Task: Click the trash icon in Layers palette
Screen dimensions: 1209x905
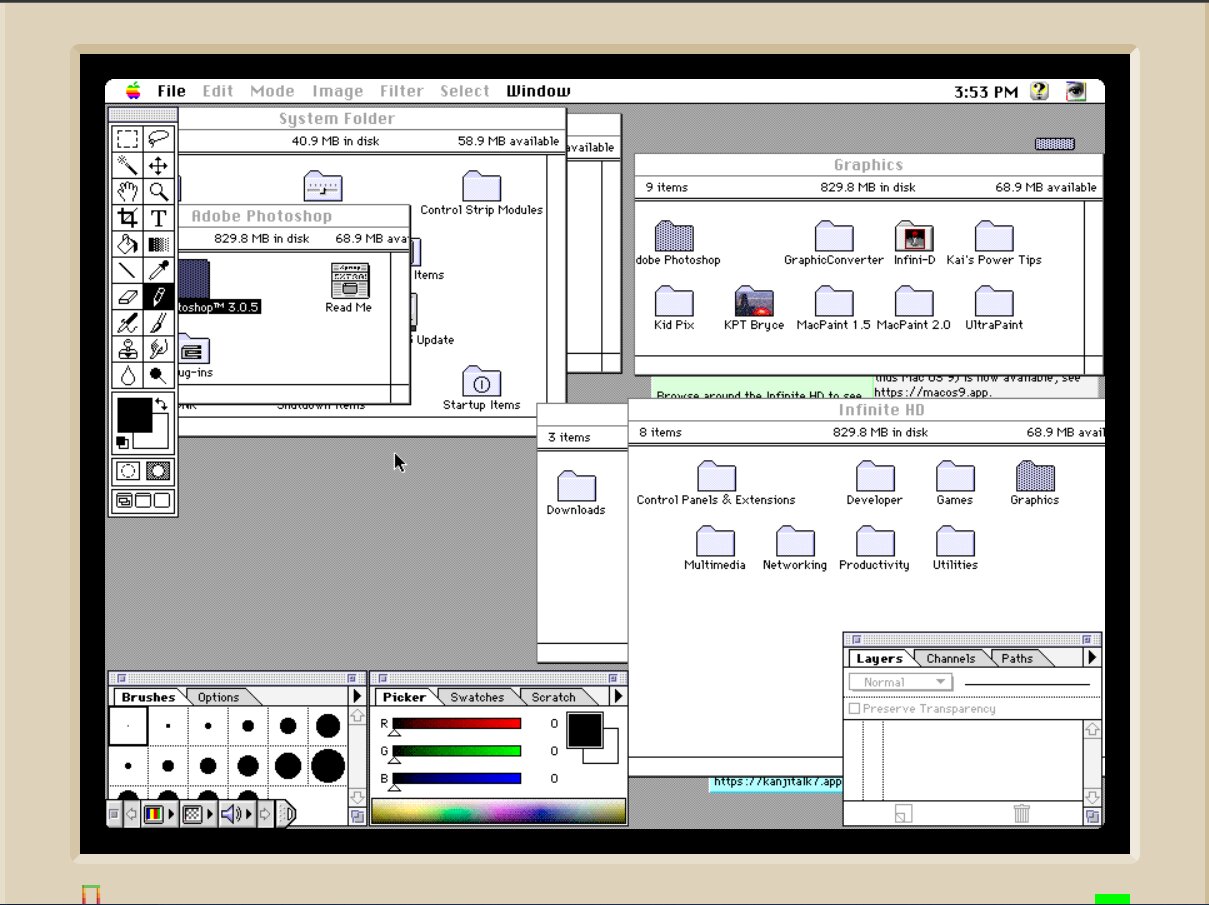Action: (1021, 814)
